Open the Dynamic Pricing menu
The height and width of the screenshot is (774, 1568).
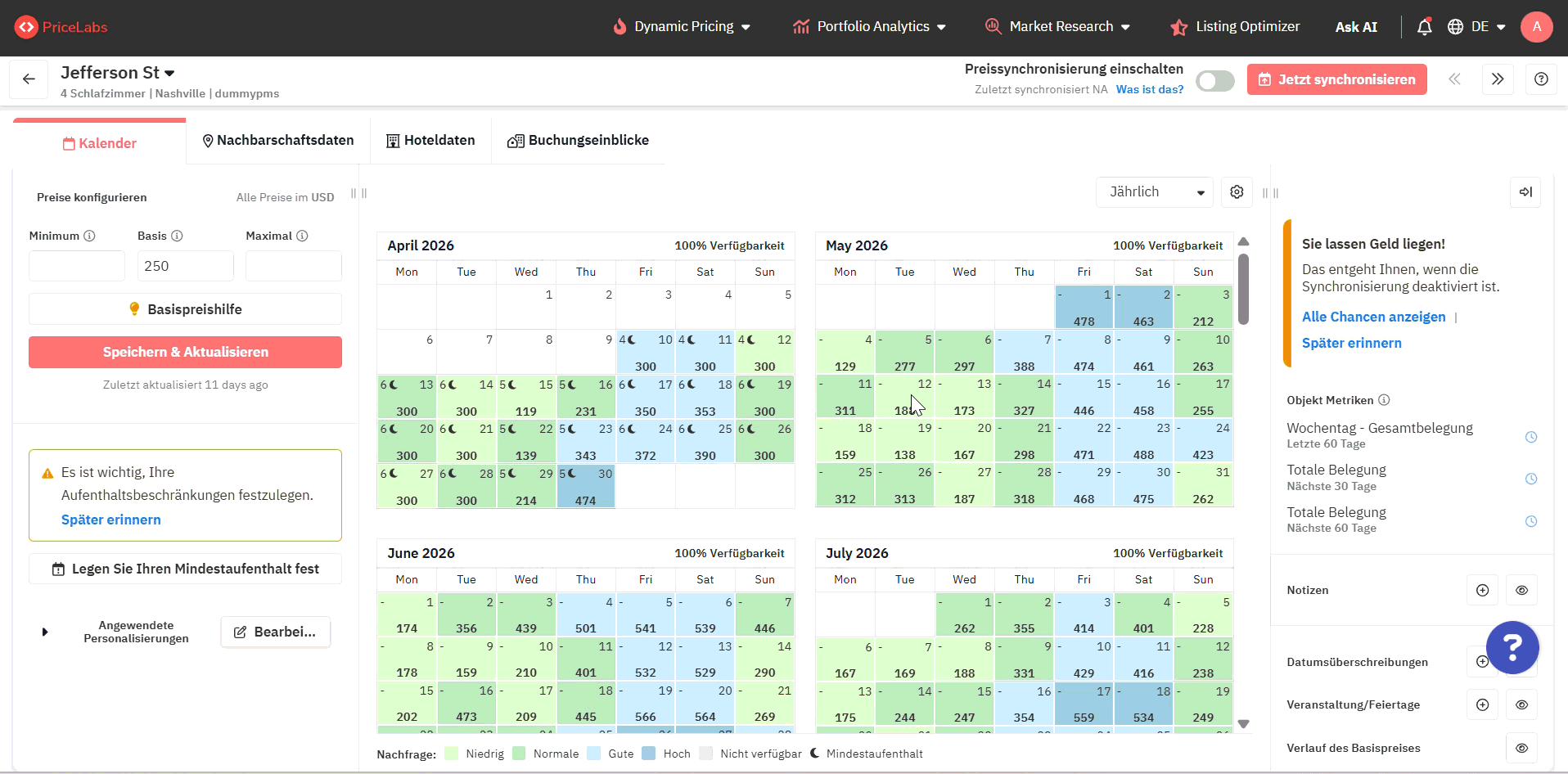pyautogui.click(x=682, y=27)
